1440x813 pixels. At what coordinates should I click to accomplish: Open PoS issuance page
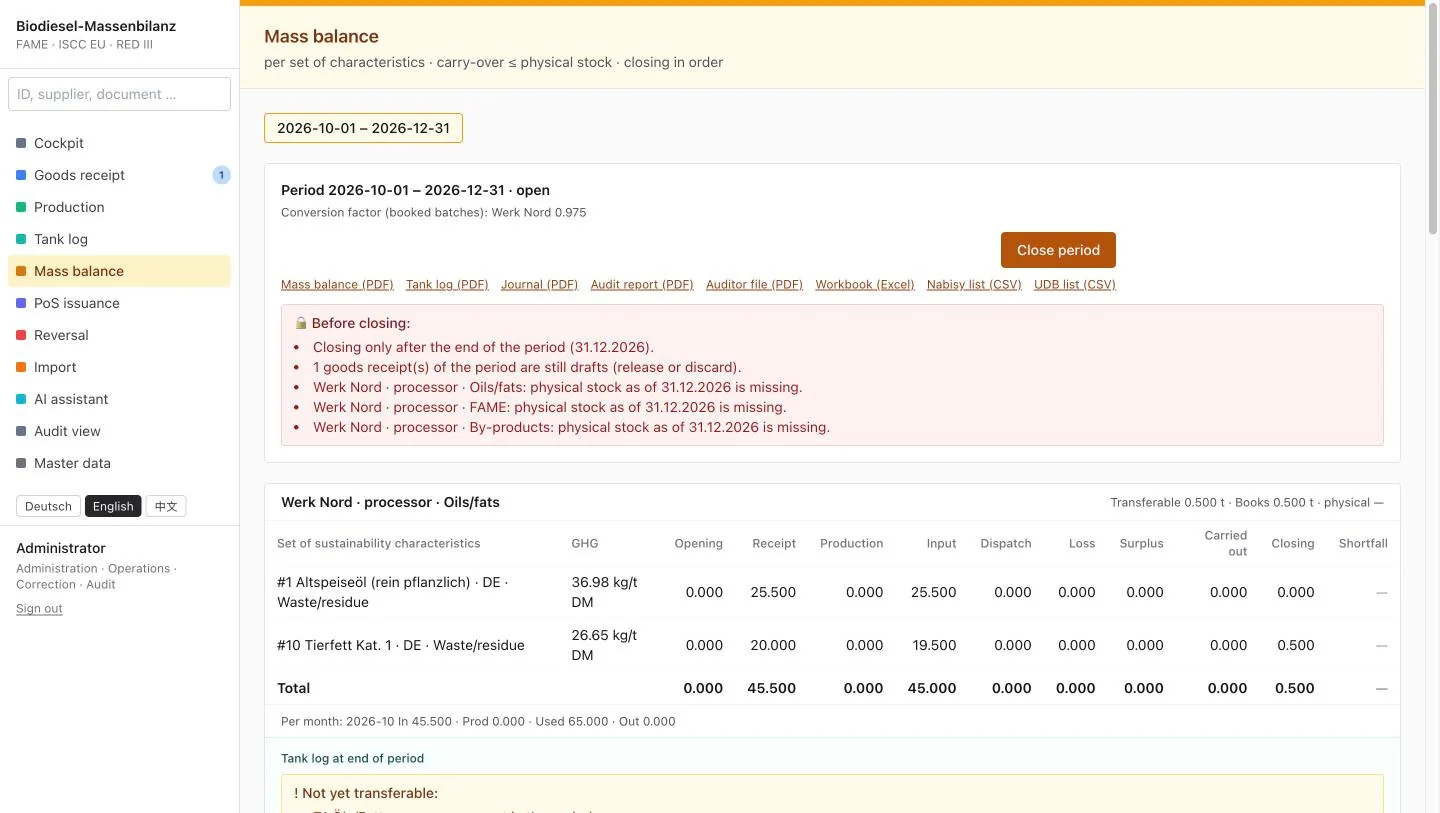[x=119, y=303]
